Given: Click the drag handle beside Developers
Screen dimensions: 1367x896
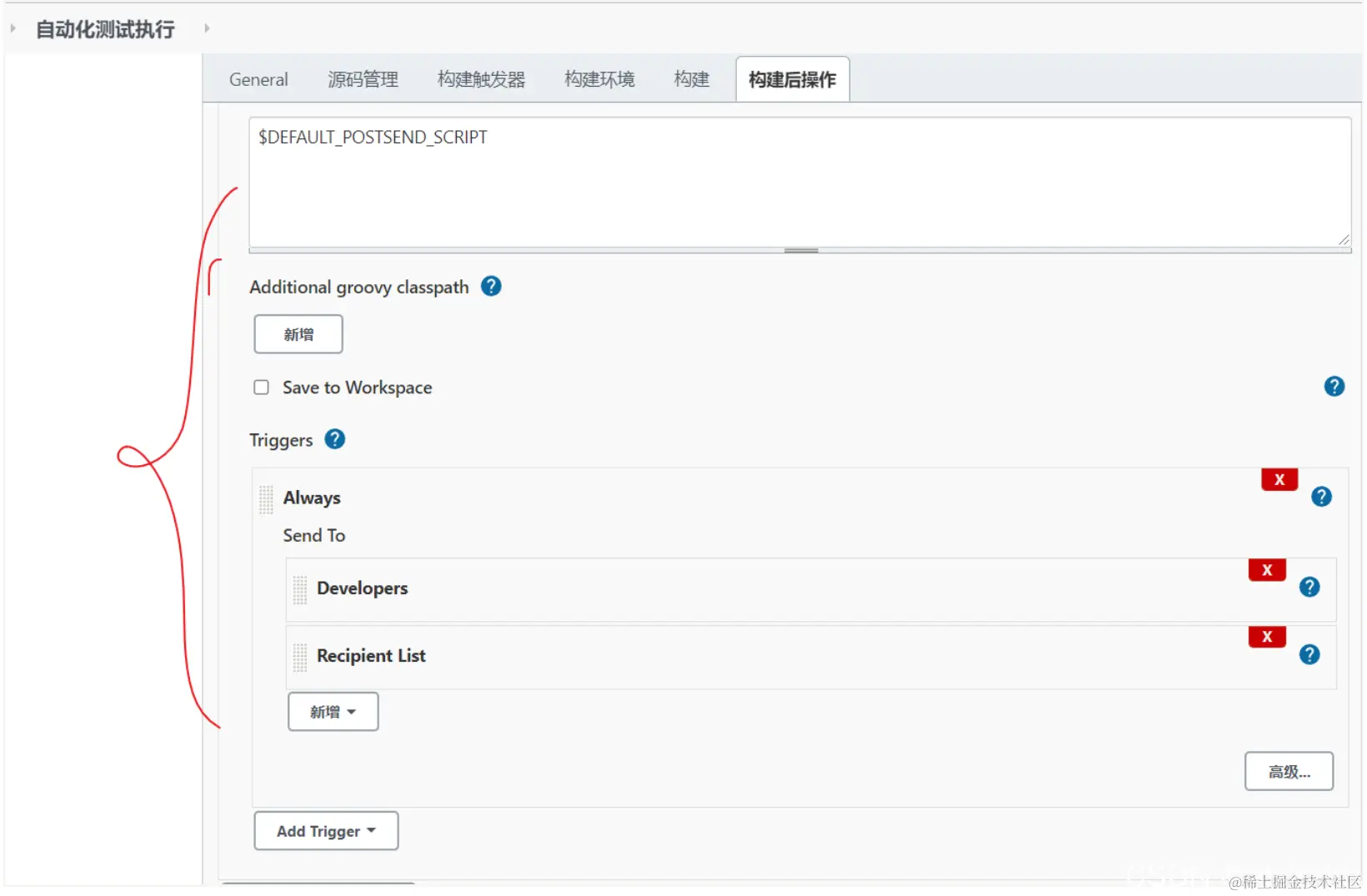Looking at the screenshot, I should [300, 589].
